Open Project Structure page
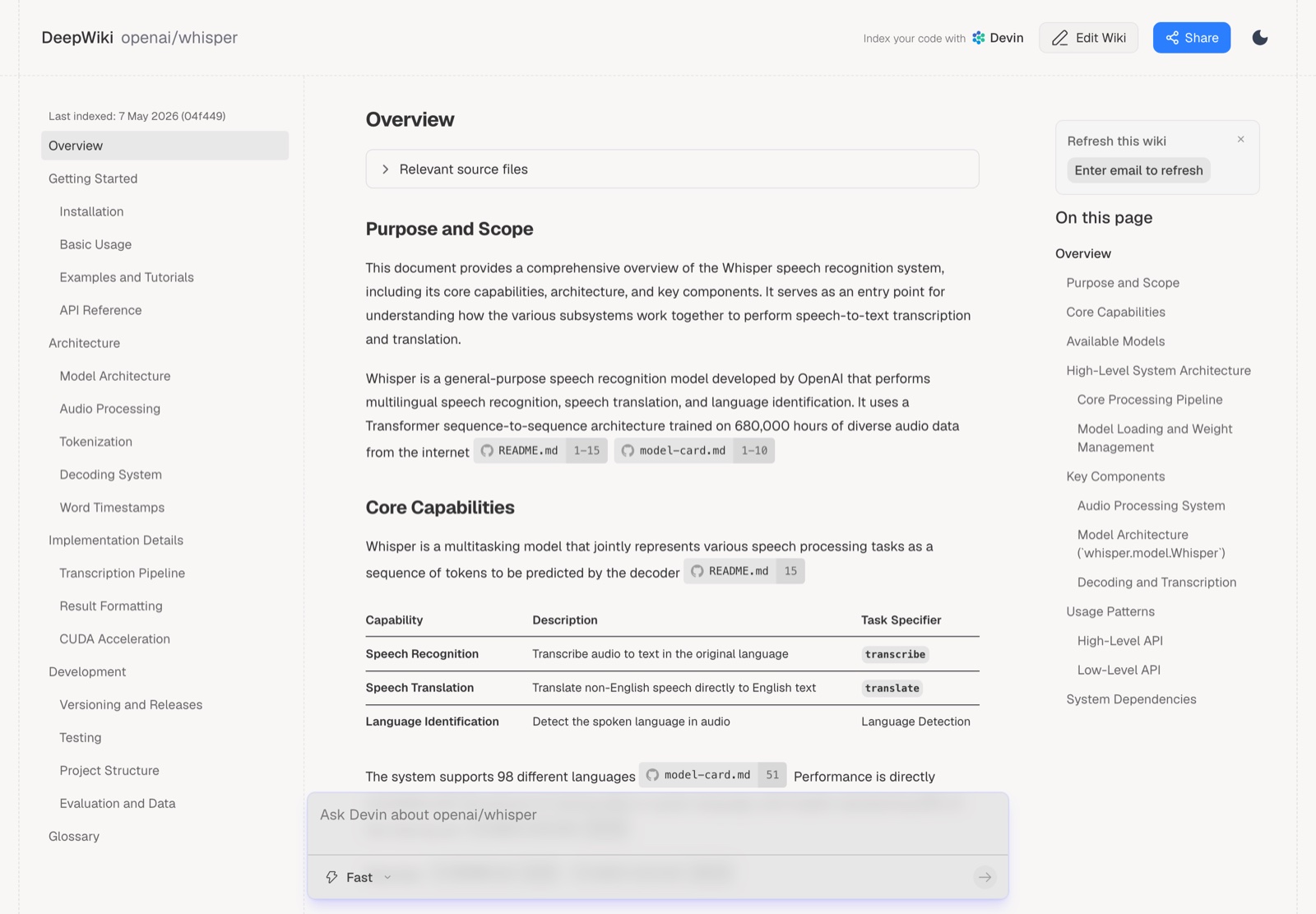This screenshot has height=914, width=1316. tap(109, 771)
